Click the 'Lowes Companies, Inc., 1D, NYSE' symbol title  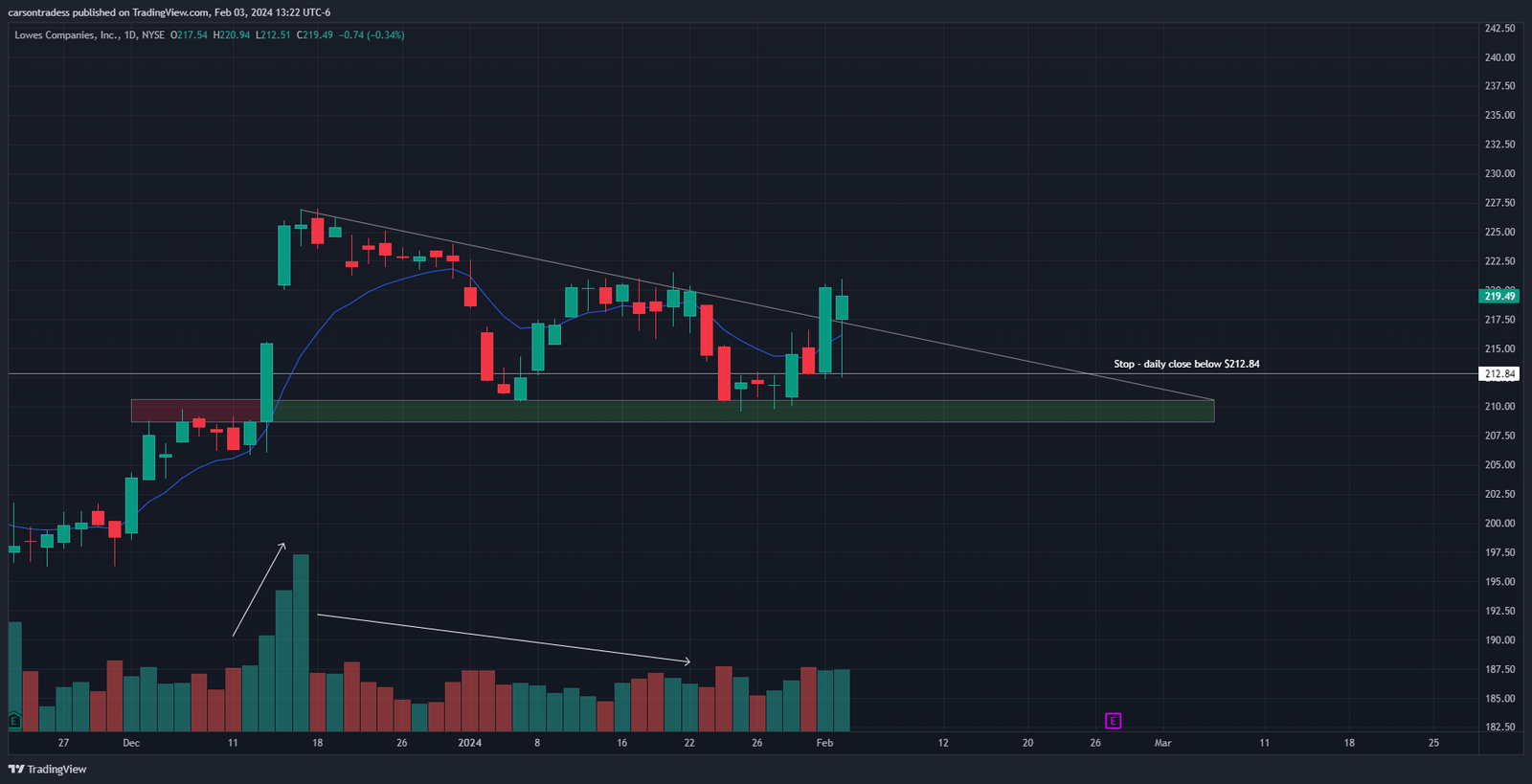pos(89,34)
